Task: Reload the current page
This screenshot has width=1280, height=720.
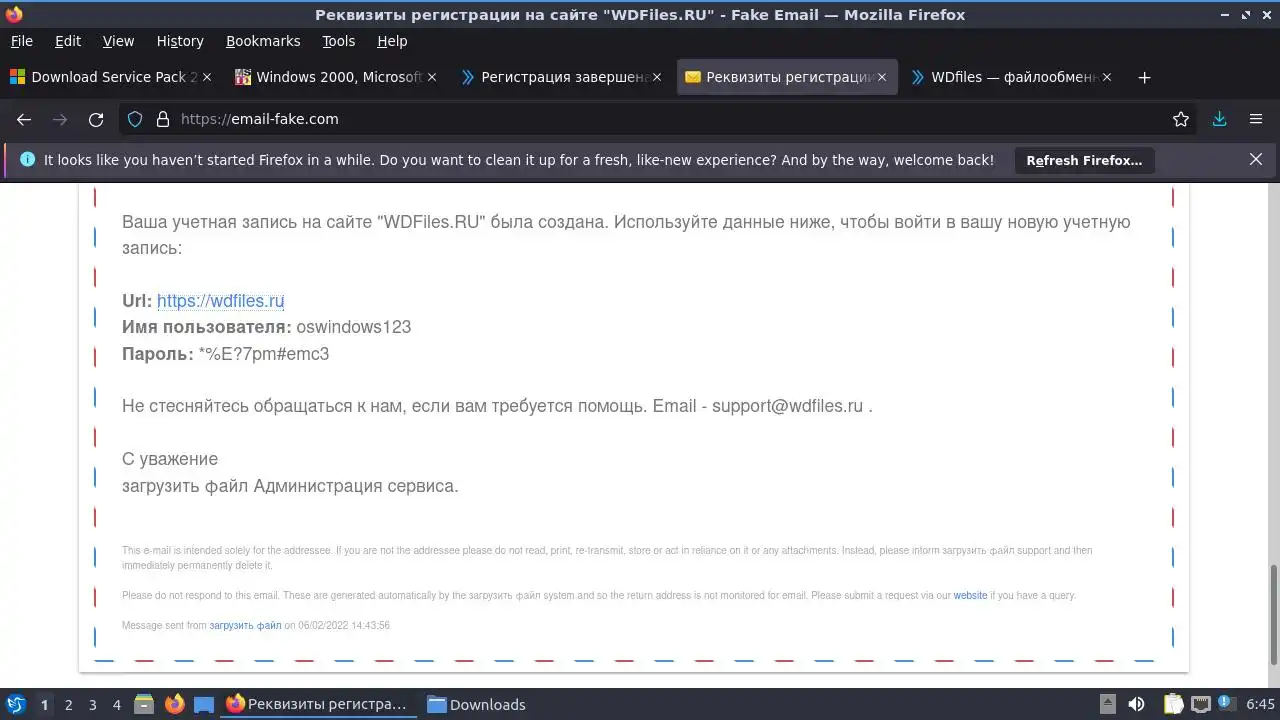Action: point(96,119)
